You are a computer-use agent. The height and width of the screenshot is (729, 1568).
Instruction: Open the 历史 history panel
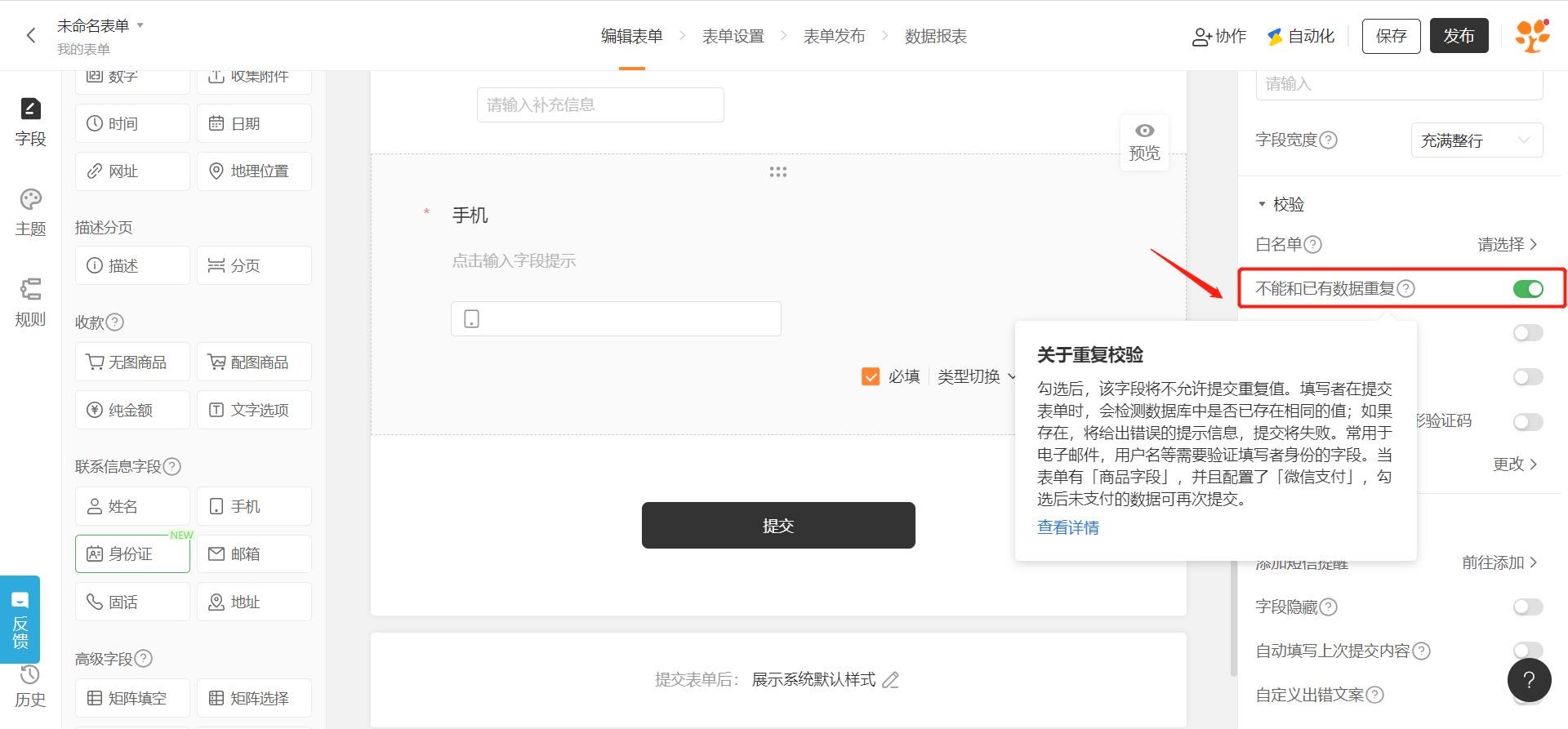pyautogui.click(x=30, y=686)
